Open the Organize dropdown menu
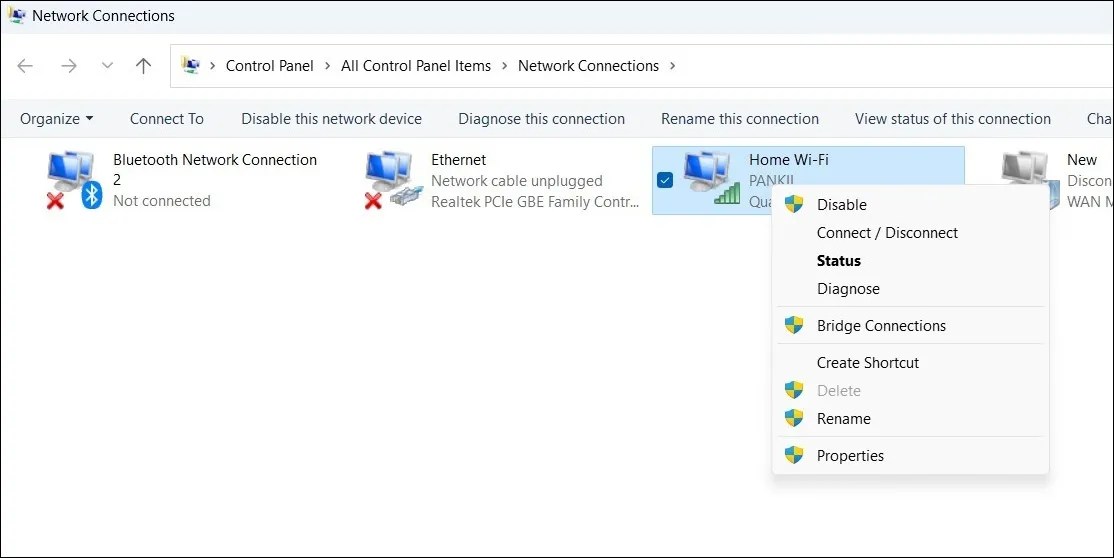 pos(56,118)
